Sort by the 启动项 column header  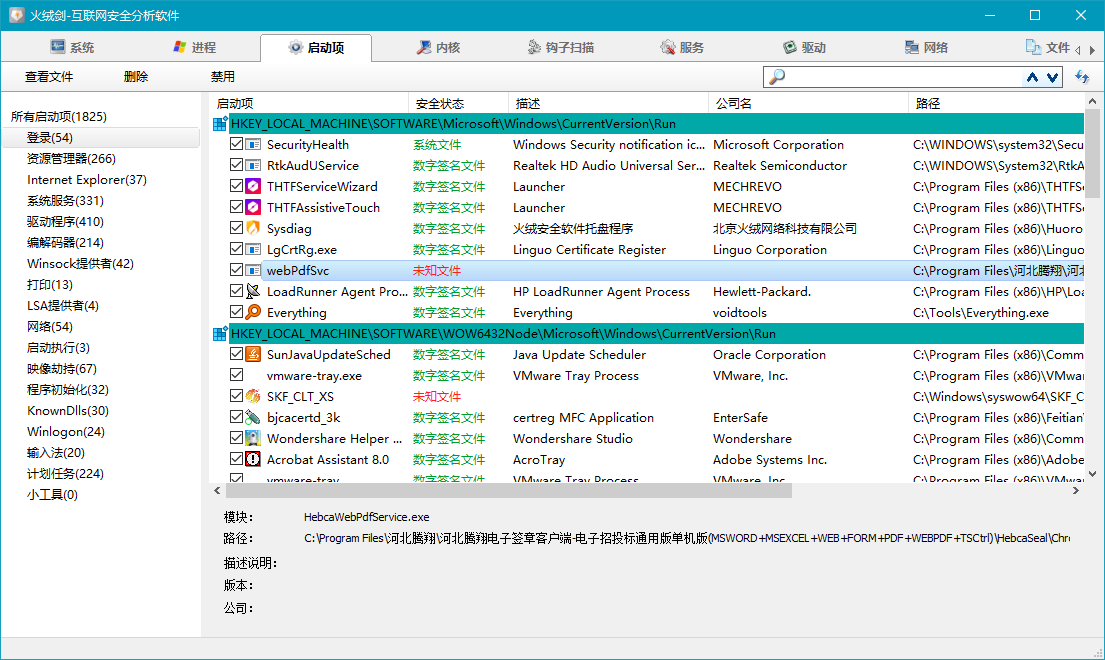pyautogui.click(x=309, y=104)
